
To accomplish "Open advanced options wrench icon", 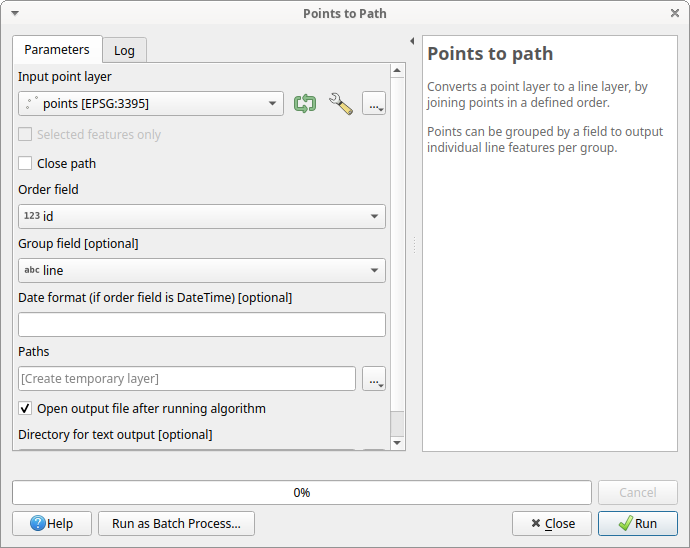I will (340, 104).
